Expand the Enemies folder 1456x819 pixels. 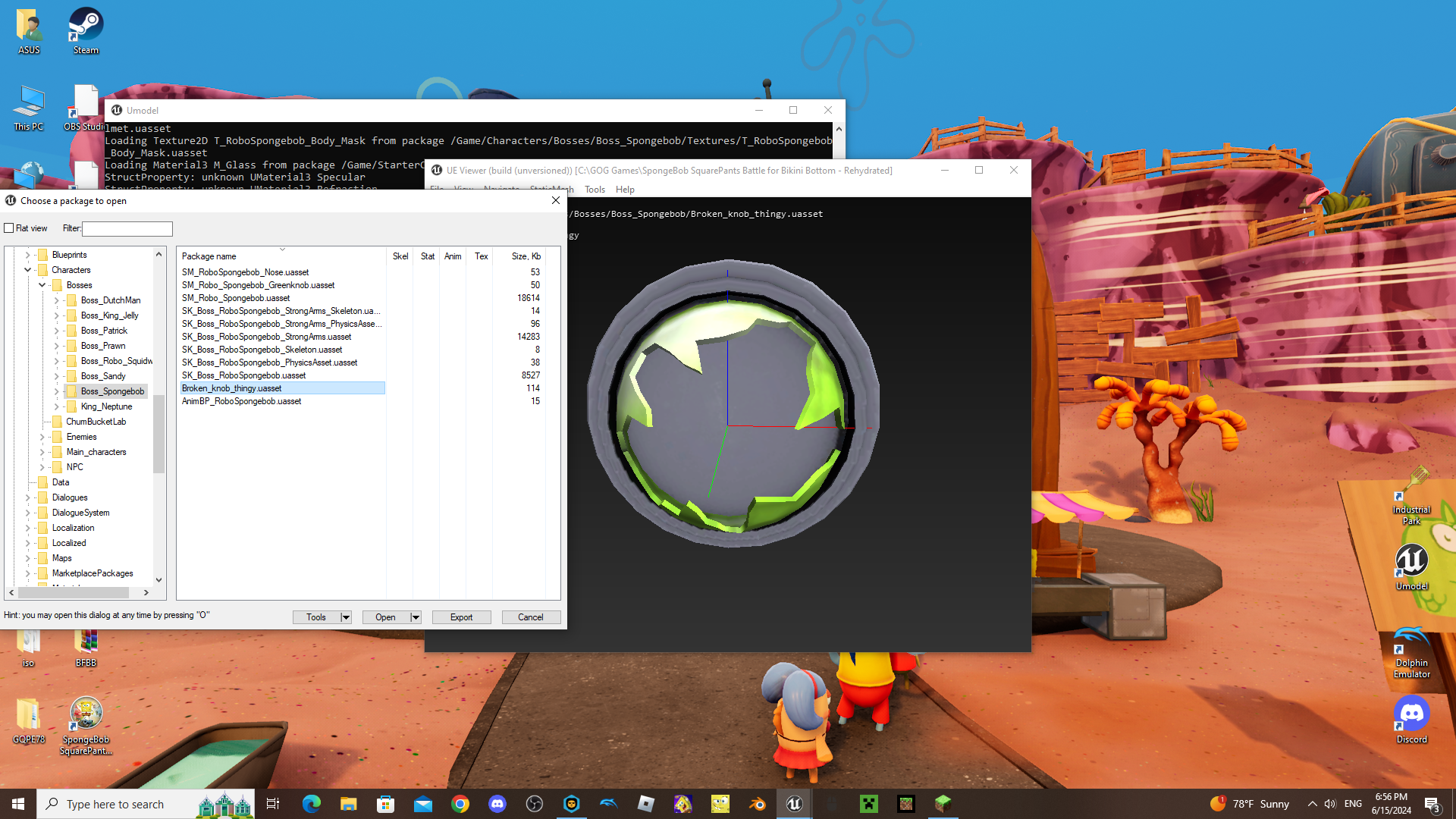coord(42,437)
